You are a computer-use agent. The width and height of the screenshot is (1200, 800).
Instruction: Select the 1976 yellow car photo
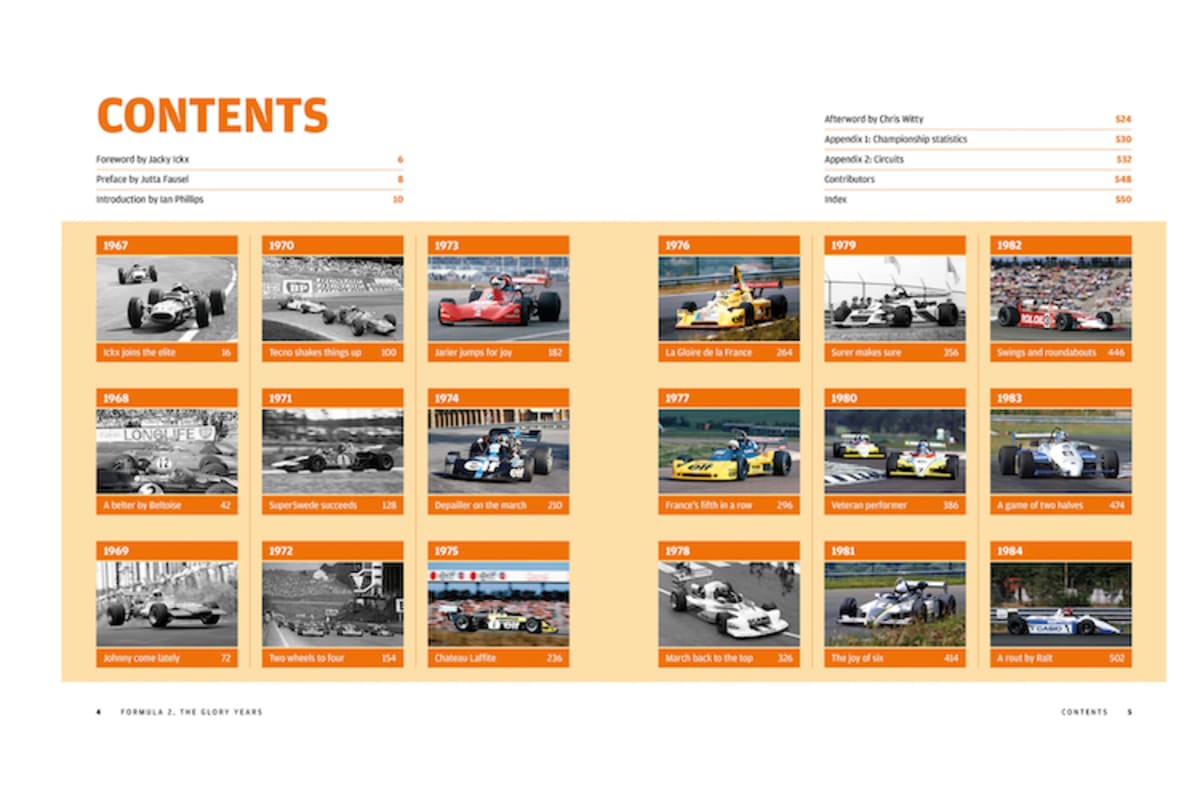729,299
